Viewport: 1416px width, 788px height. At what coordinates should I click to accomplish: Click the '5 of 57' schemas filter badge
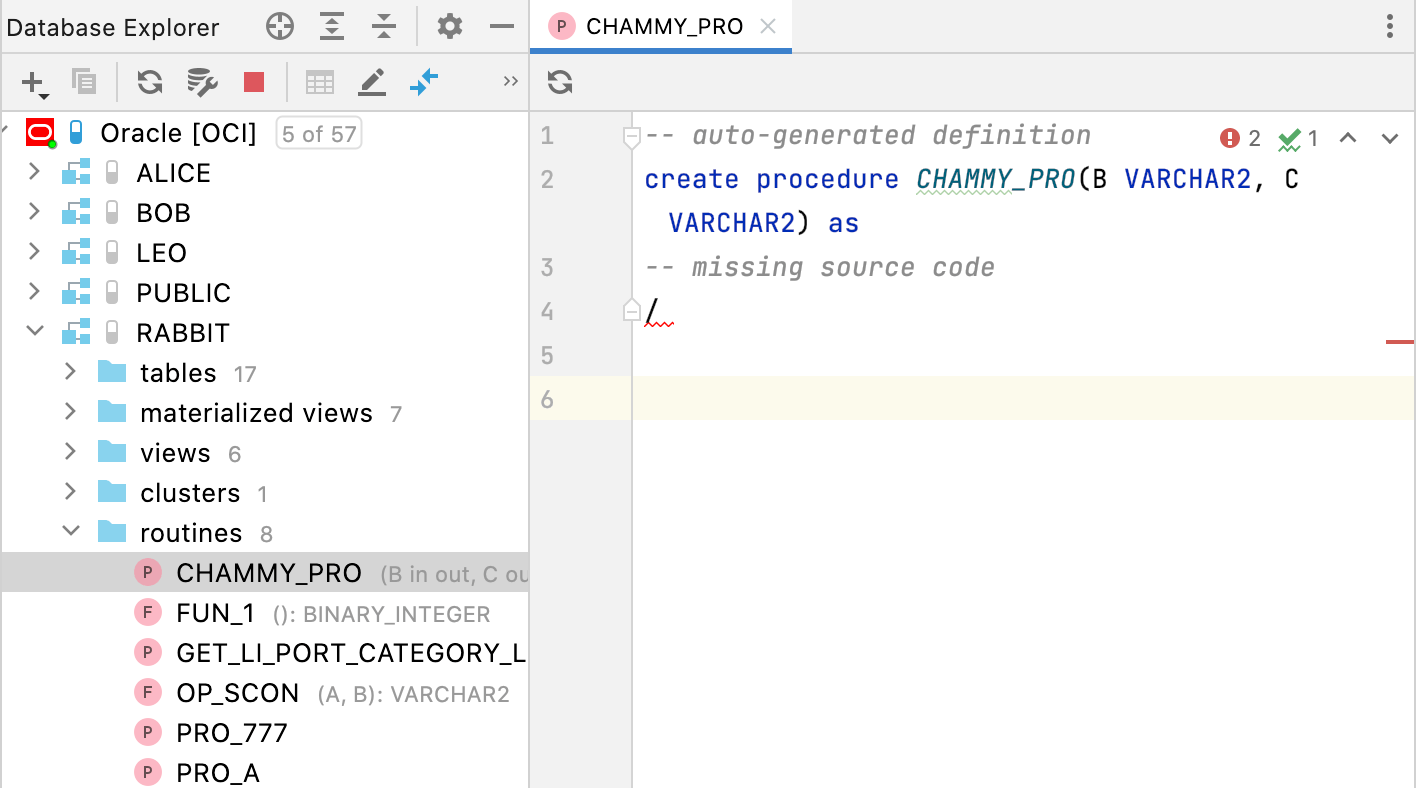(319, 134)
